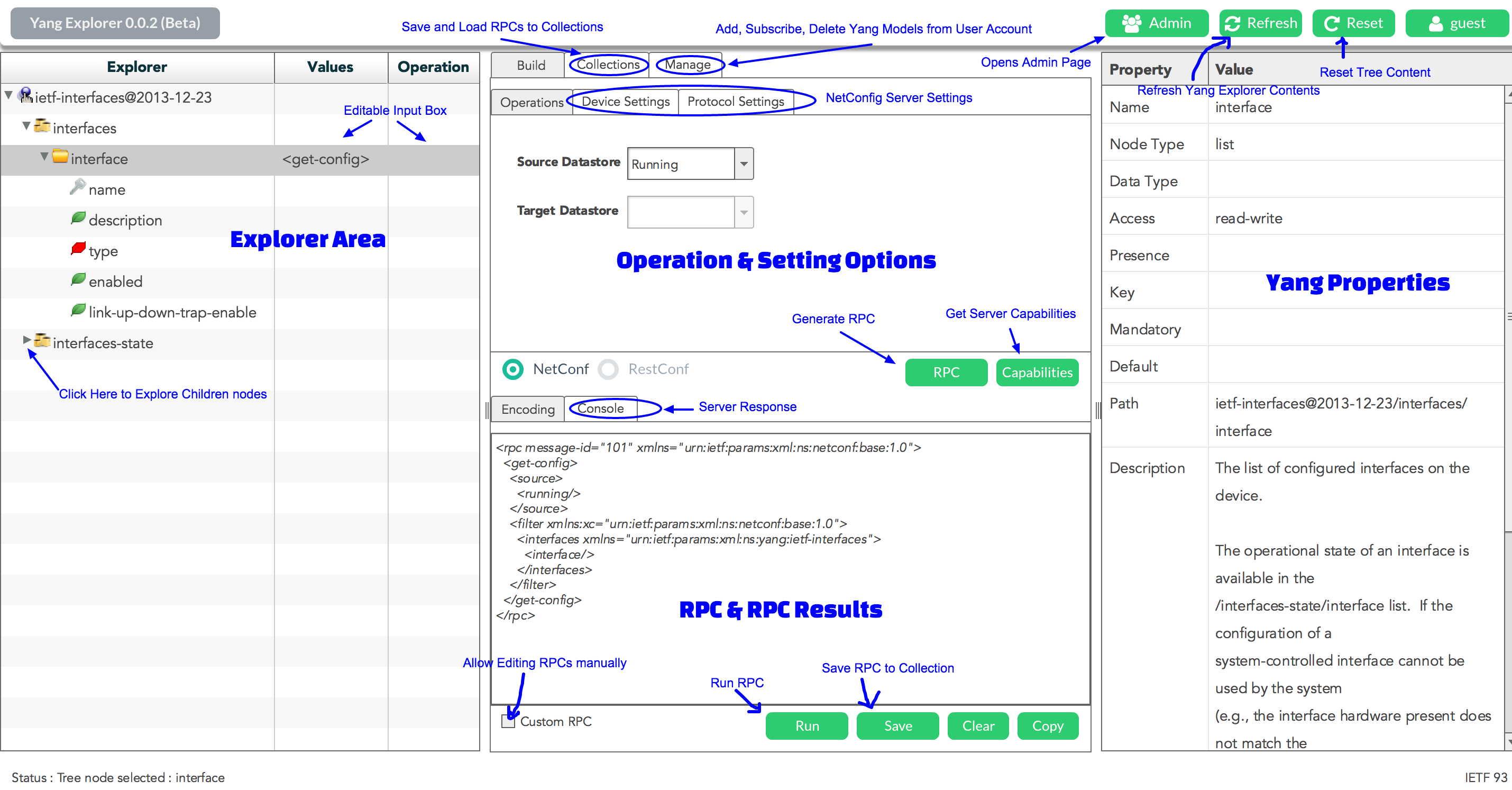Click the Save RPC to collection icon

(896, 726)
